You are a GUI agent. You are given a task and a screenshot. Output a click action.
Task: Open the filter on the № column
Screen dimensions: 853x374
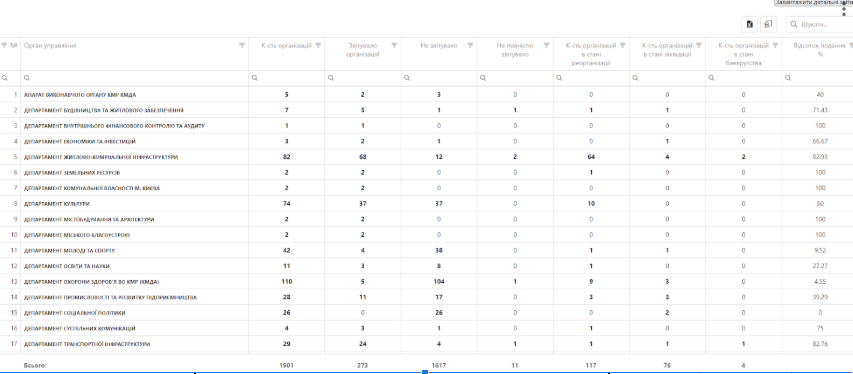[x=4, y=46]
